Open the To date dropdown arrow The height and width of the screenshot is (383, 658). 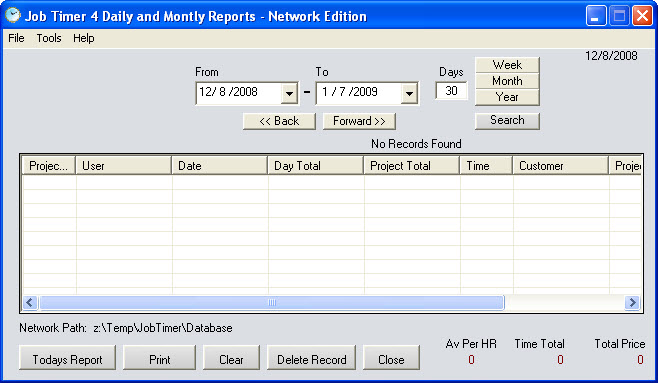pos(409,93)
